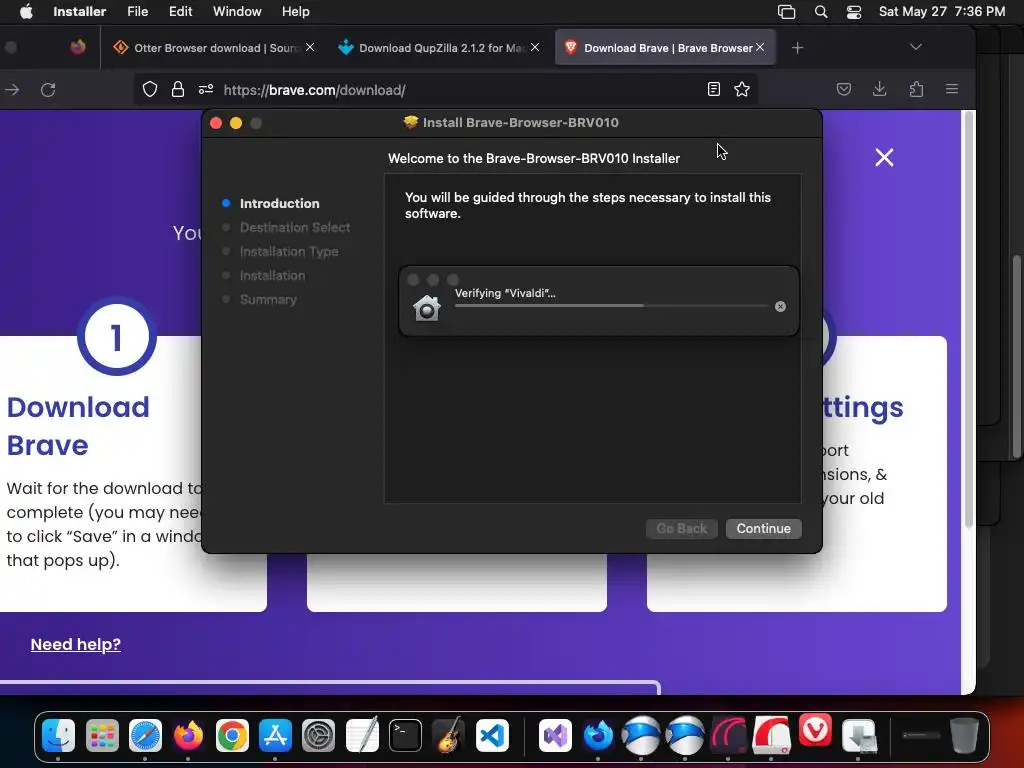Screen dimensions: 1024x768
Task: Select the Destination Select step
Action: pos(295,227)
